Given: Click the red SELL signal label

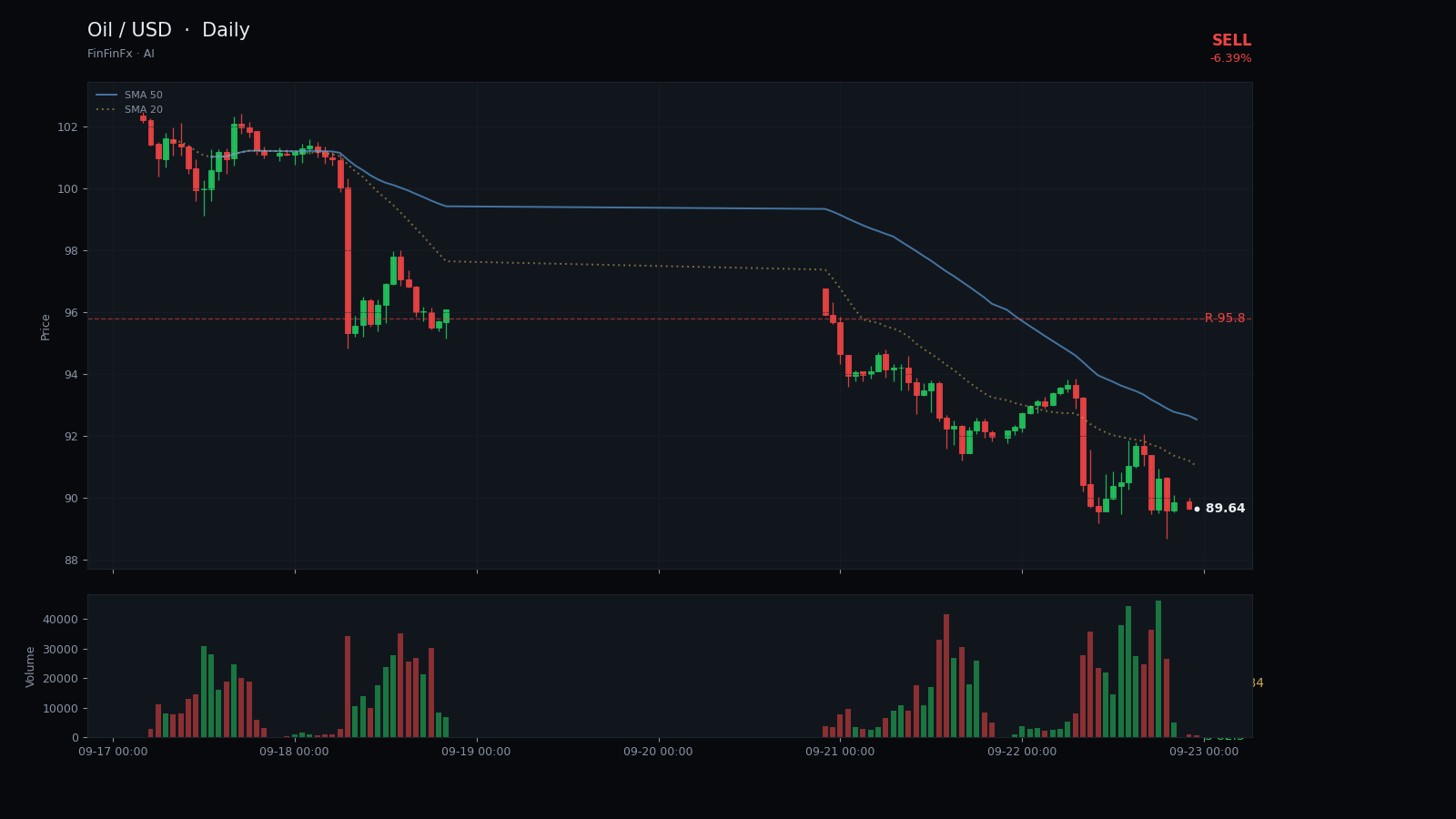Looking at the screenshot, I should click(1231, 41).
